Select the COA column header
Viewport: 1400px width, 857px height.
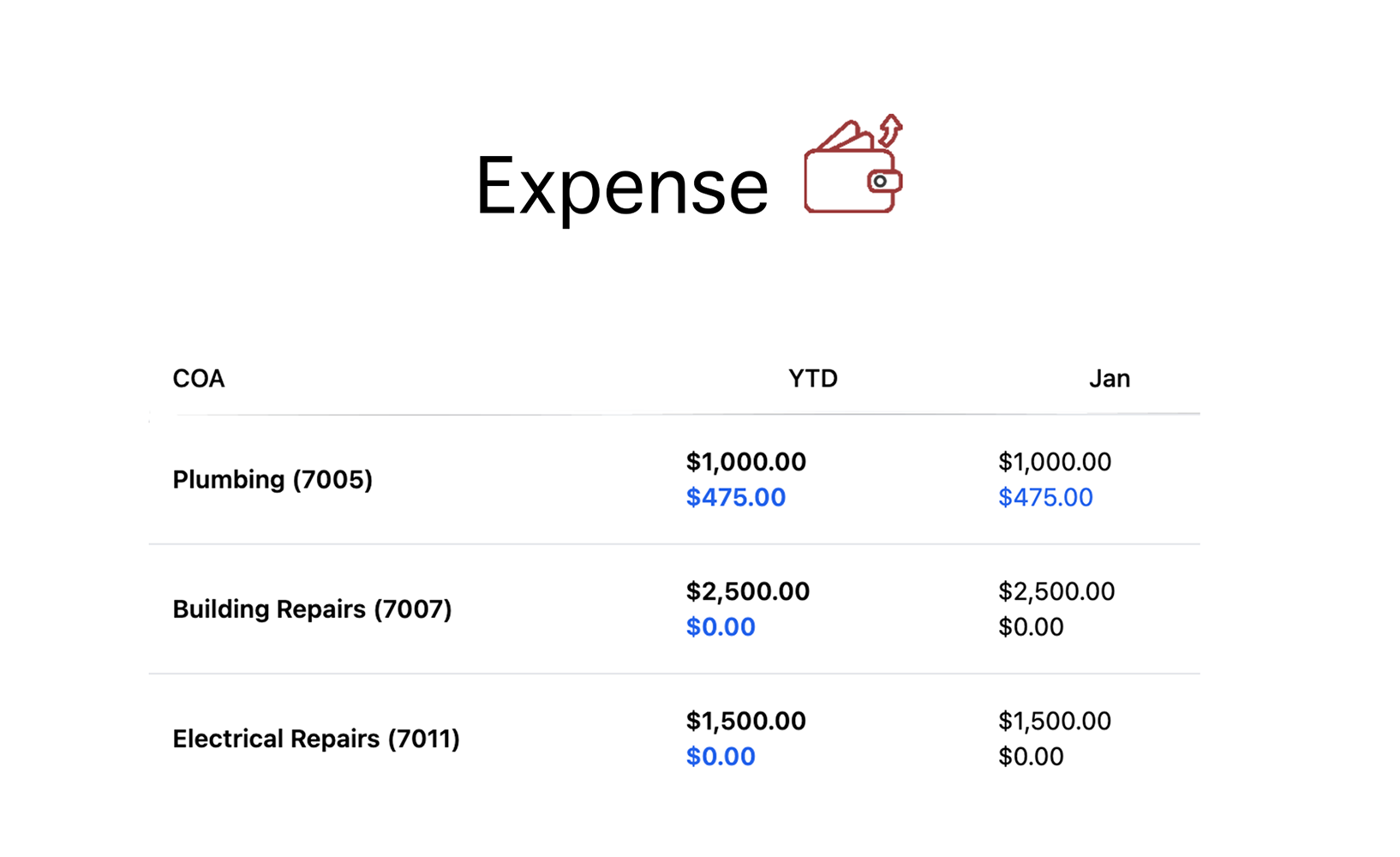coord(198,379)
